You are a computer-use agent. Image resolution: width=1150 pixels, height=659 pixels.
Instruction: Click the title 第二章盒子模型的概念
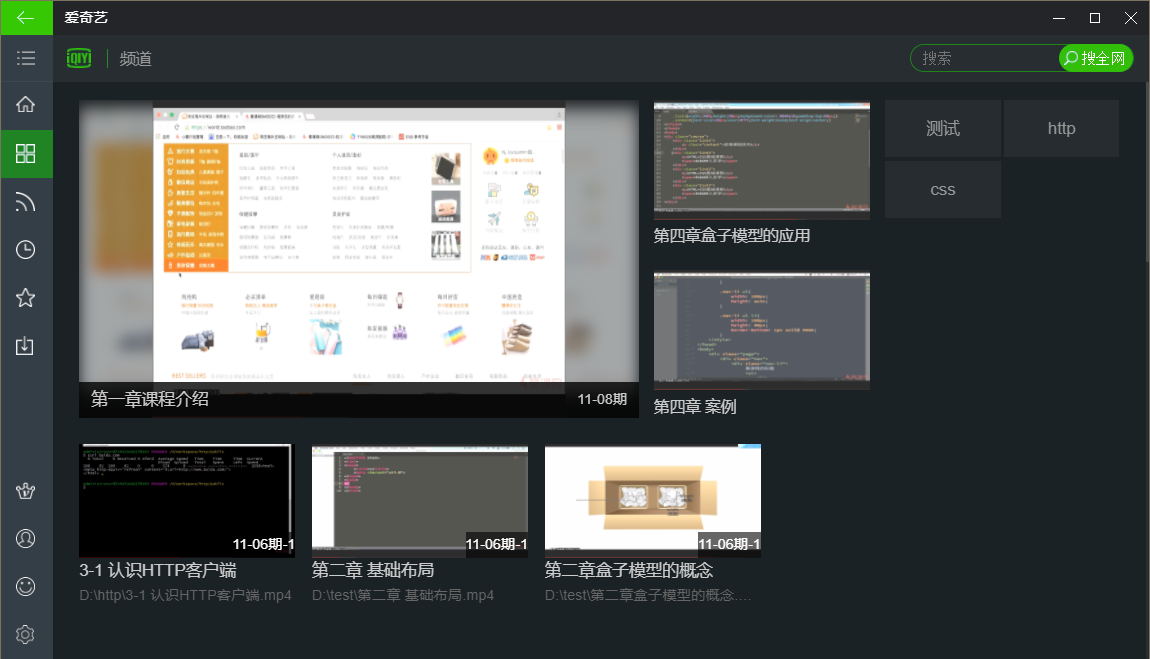point(629,570)
